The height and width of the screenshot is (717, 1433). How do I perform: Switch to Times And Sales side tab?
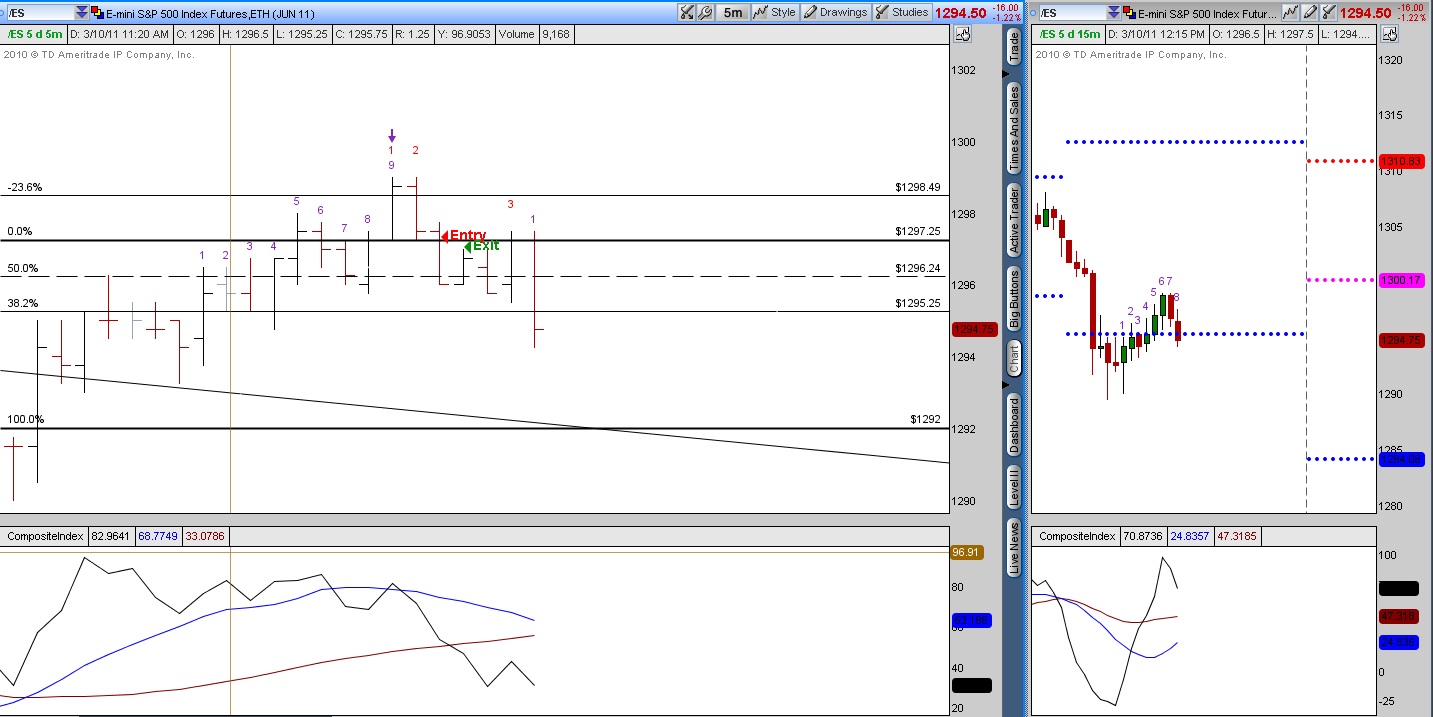click(1014, 127)
